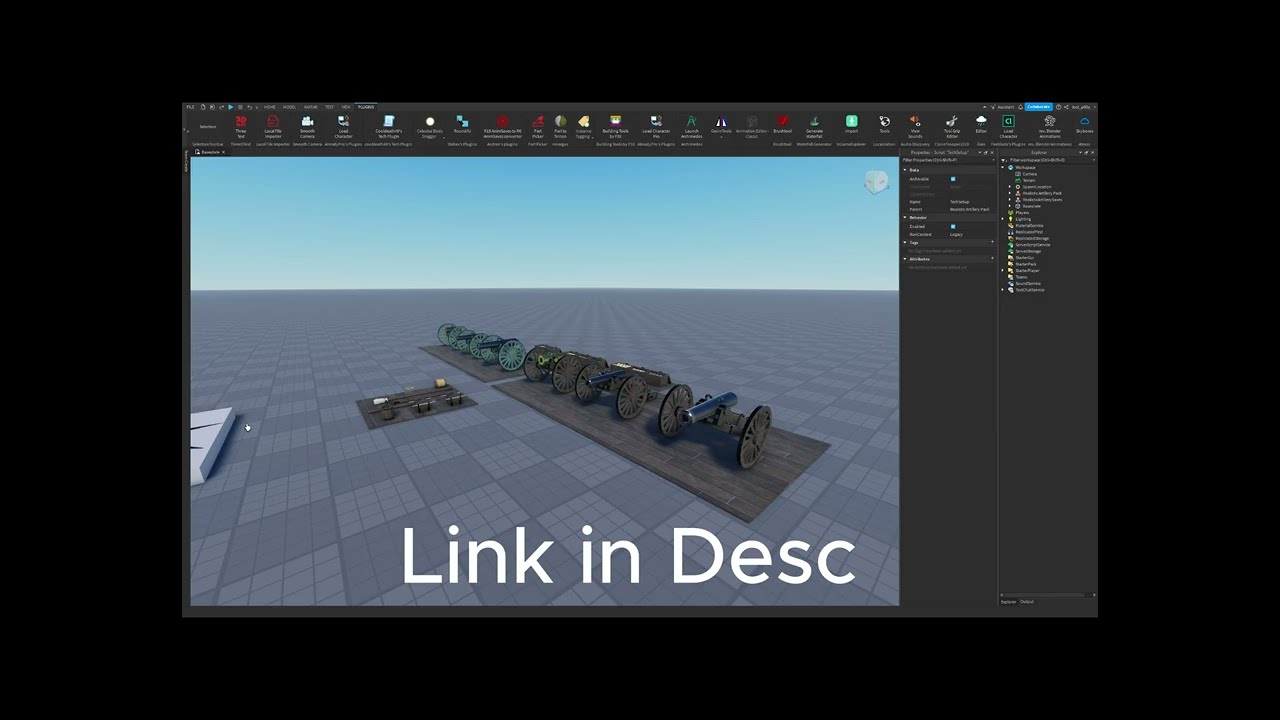Open cooldeath49's Tech Plugin
This screenshot has width=1280, height=720.
tap(388, 126)
